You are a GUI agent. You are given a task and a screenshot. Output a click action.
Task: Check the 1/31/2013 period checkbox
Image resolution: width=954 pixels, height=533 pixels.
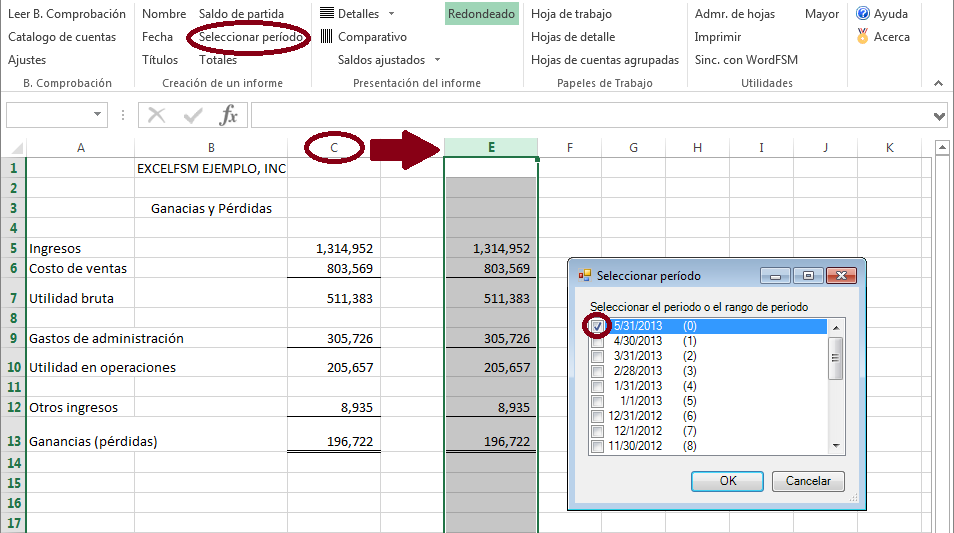point(597,386)
